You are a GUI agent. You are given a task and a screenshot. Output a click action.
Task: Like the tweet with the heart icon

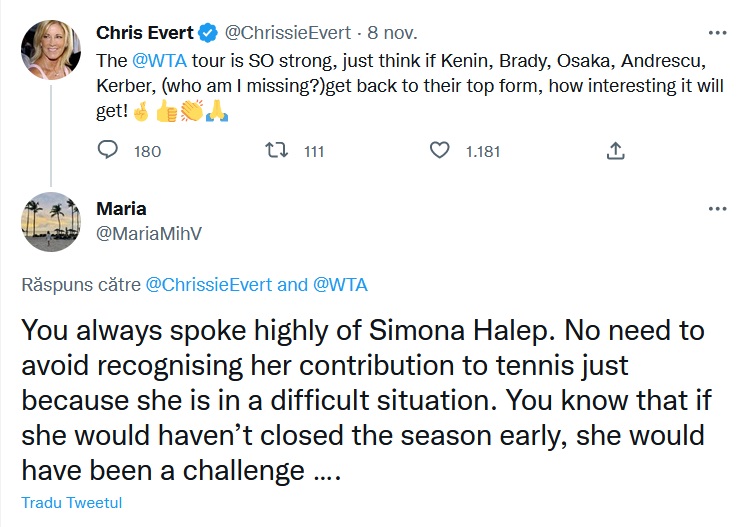438,151
